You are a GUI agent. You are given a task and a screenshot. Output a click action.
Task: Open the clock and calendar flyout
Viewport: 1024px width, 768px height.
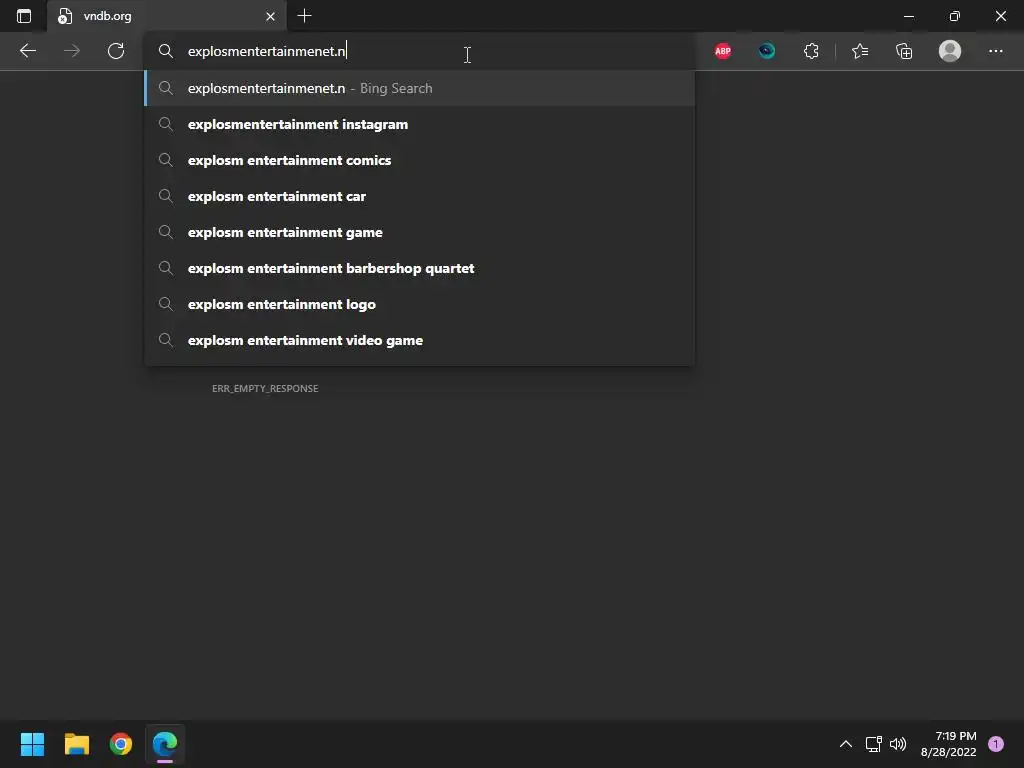click(948, 744)
